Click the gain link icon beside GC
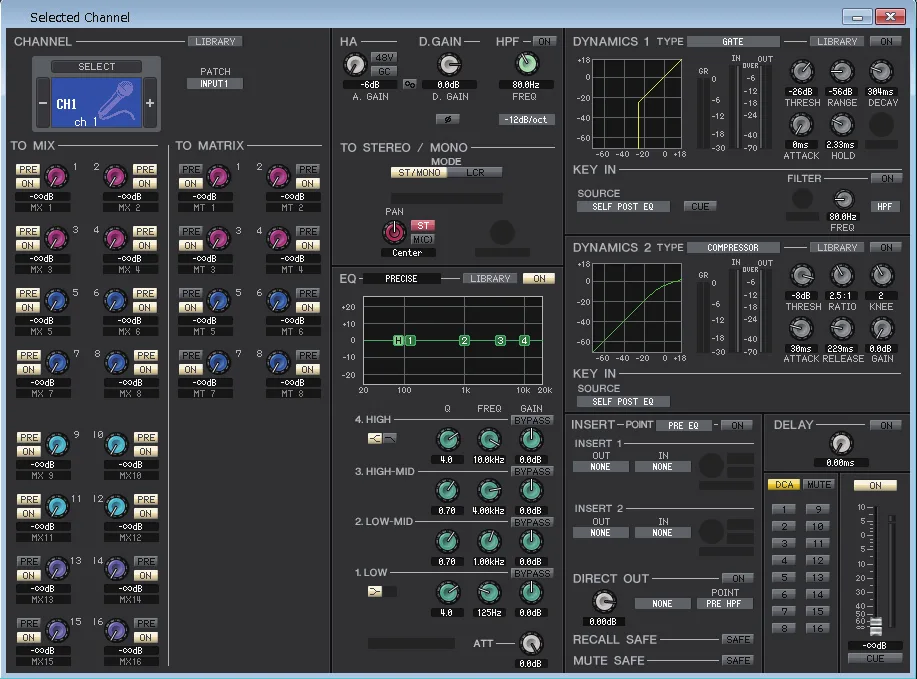Image resolution: width=917 pixels, height=679 pixels. [x=410, y=84]
